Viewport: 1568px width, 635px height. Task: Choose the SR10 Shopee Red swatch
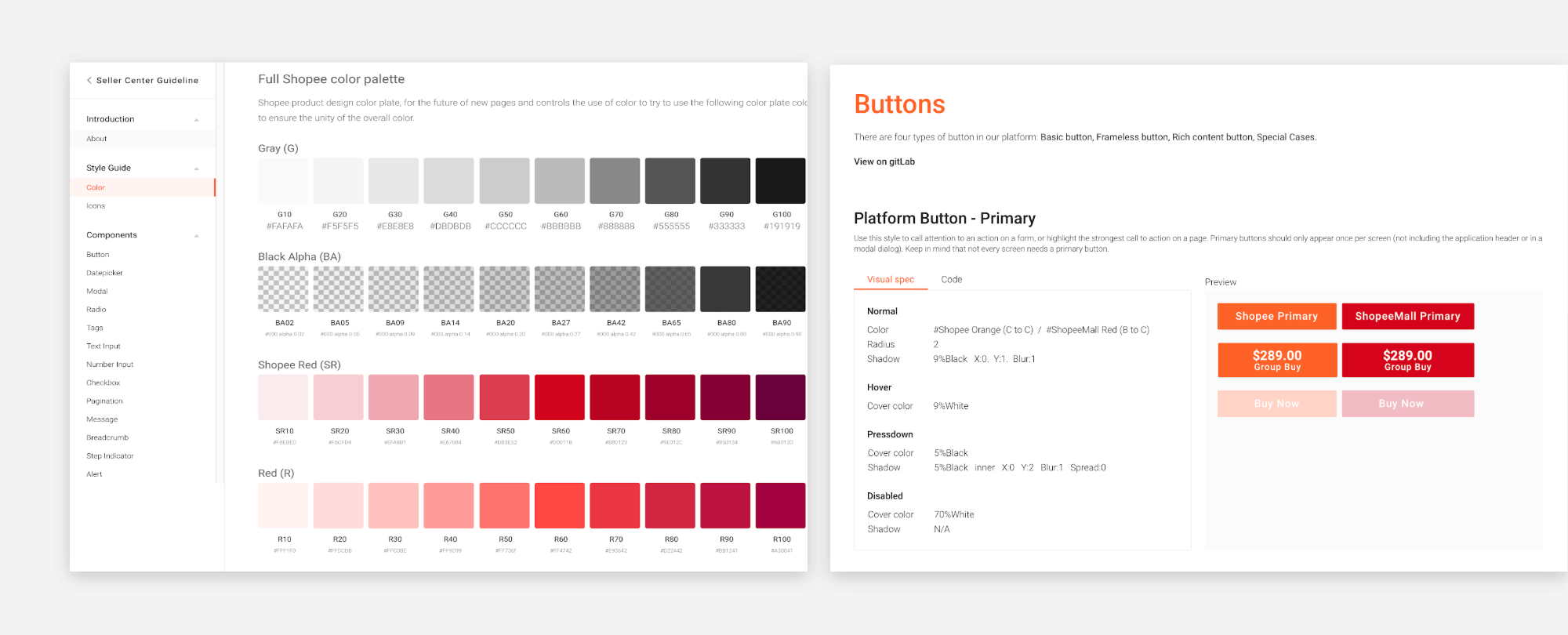click(x=283, y=397)
